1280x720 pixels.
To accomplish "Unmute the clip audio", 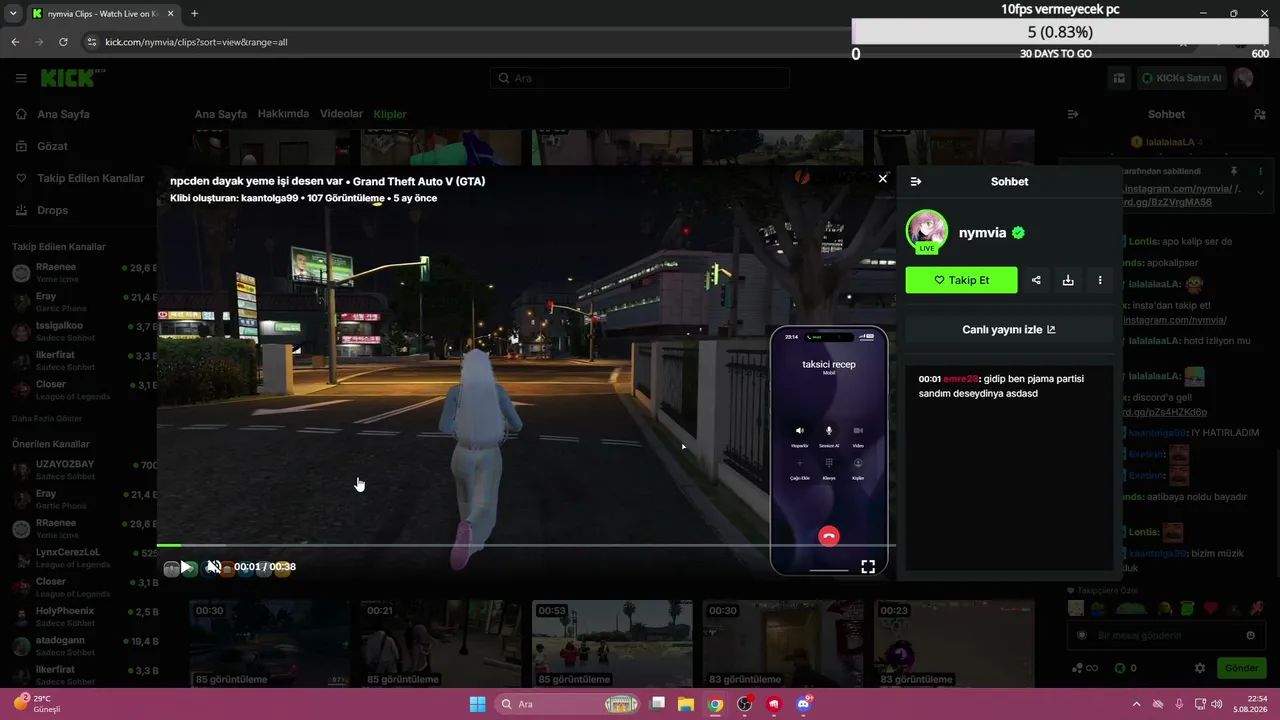I will coord(213,567).
